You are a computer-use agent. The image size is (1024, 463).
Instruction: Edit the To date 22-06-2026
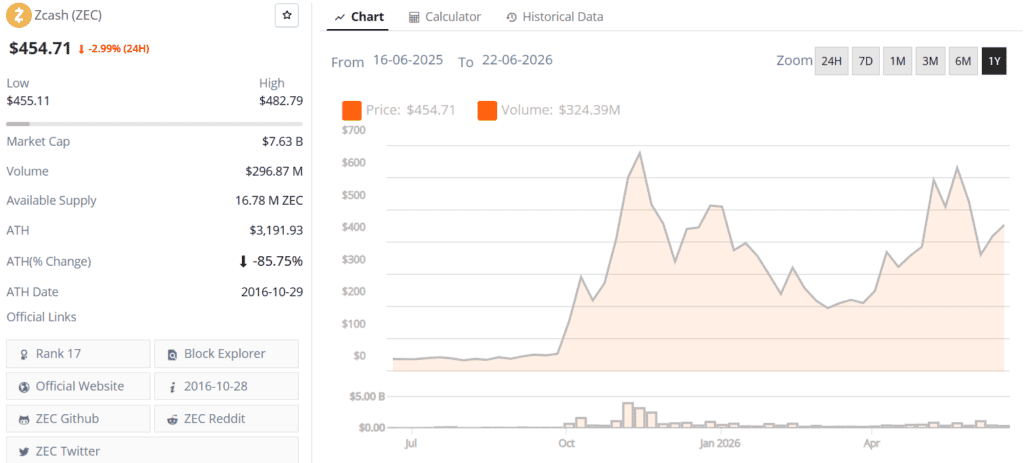517,61
